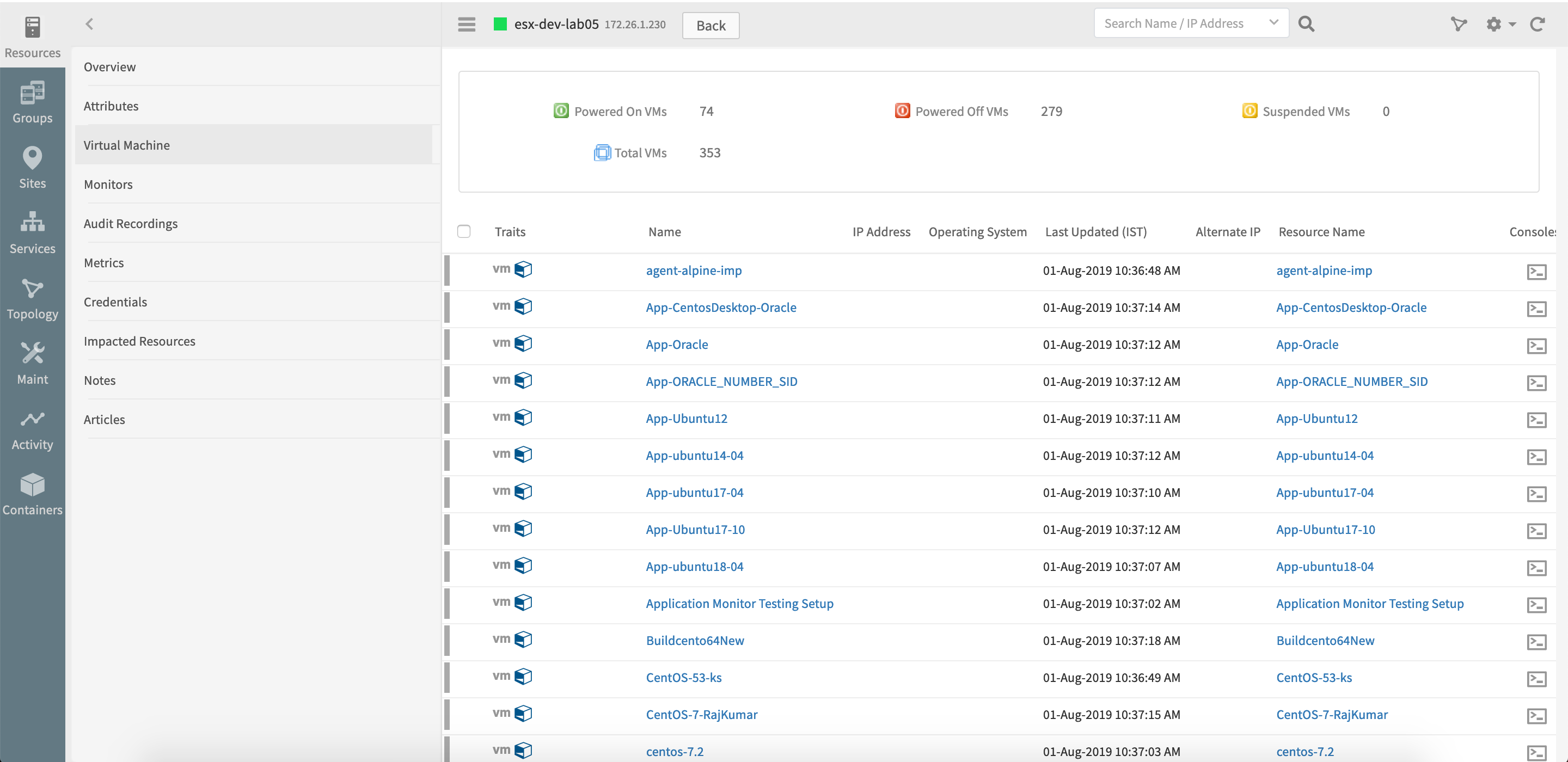Select Sites from the left sidebar
Viewport: 1568px width, 762px height.
[32, 168]
